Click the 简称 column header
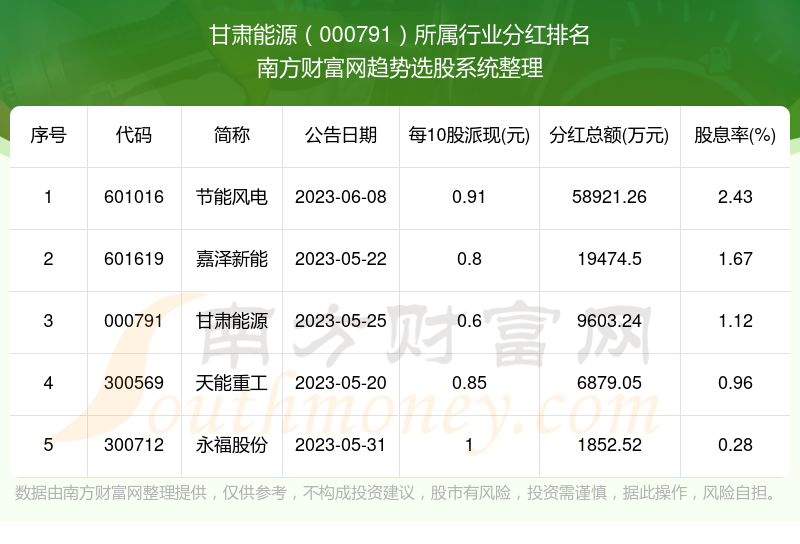 tap(232, 136)
